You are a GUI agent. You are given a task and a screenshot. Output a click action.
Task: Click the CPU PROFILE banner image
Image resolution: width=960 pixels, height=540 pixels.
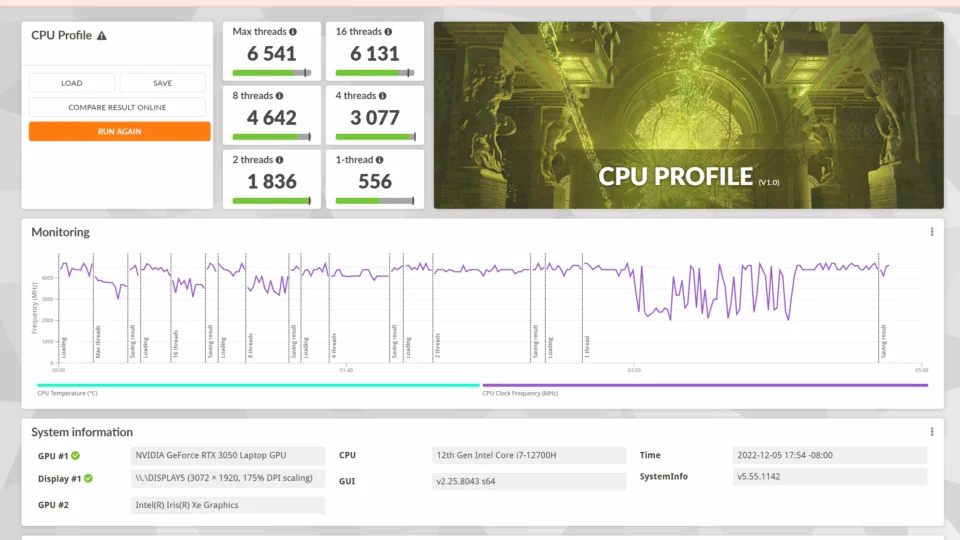coord(689,115)
